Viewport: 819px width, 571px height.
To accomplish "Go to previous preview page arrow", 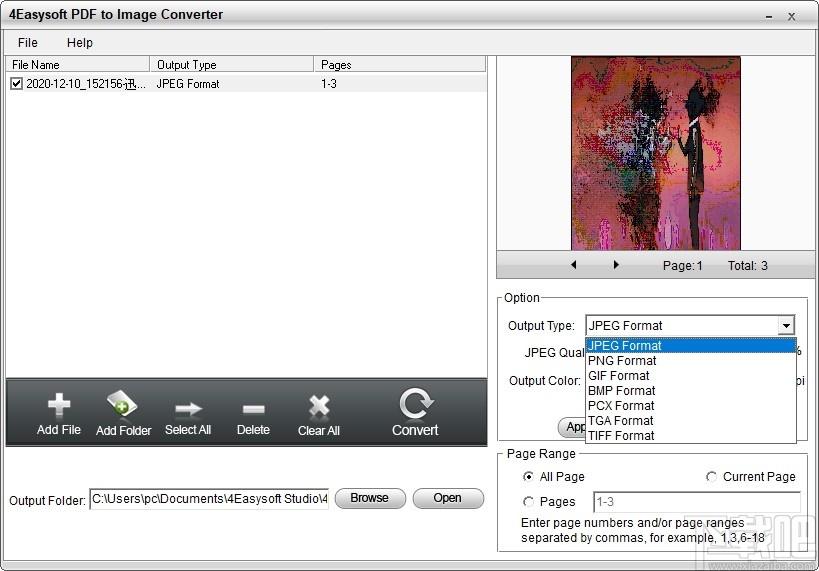I will point(574,265).
